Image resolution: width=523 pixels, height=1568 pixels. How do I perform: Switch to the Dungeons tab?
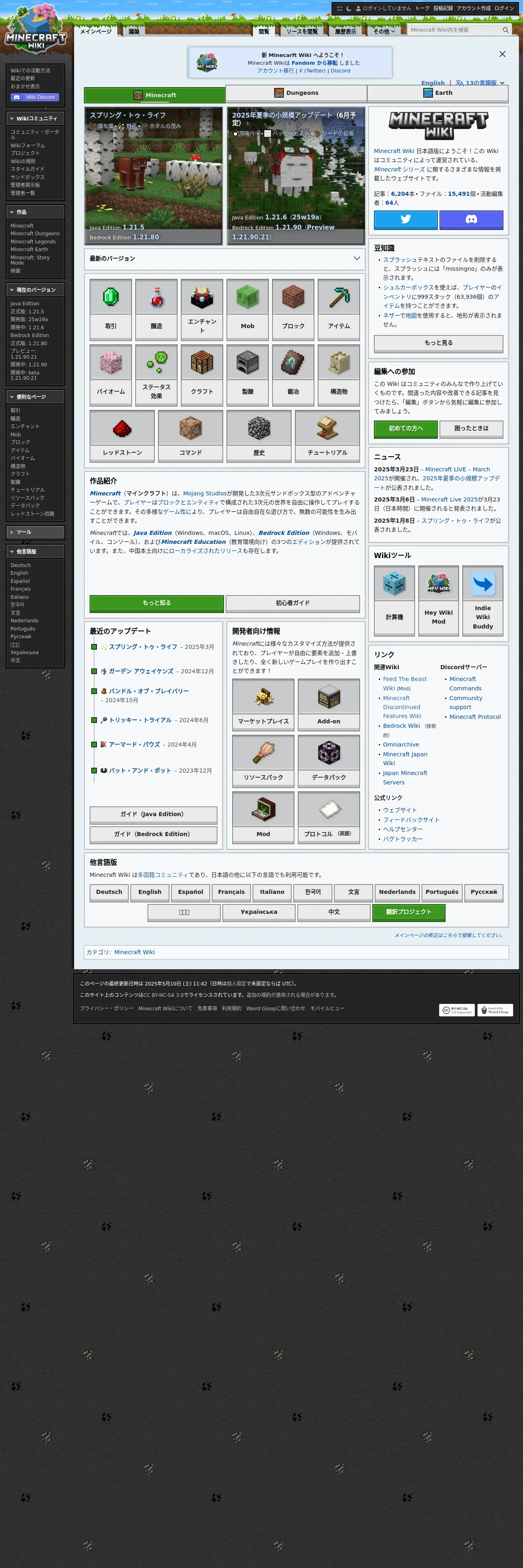296,93
